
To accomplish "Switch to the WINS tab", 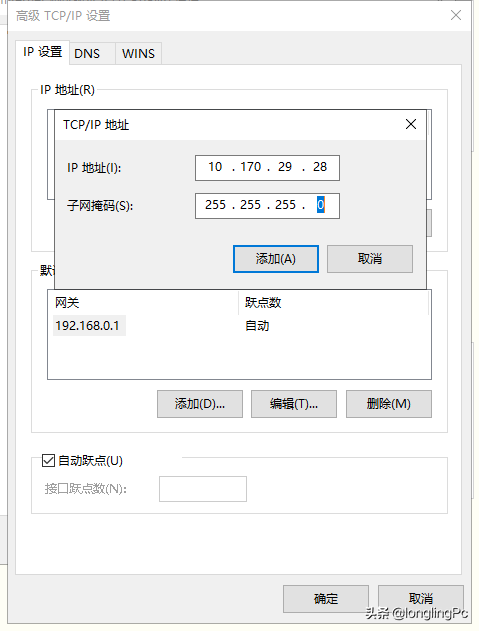I will click(138, 54).
